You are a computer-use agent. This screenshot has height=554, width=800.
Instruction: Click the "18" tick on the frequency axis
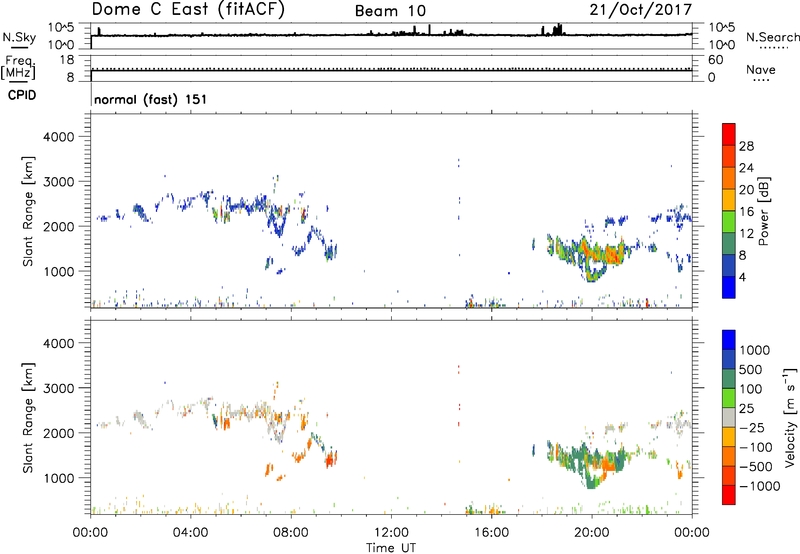click(x=67, y=60)
